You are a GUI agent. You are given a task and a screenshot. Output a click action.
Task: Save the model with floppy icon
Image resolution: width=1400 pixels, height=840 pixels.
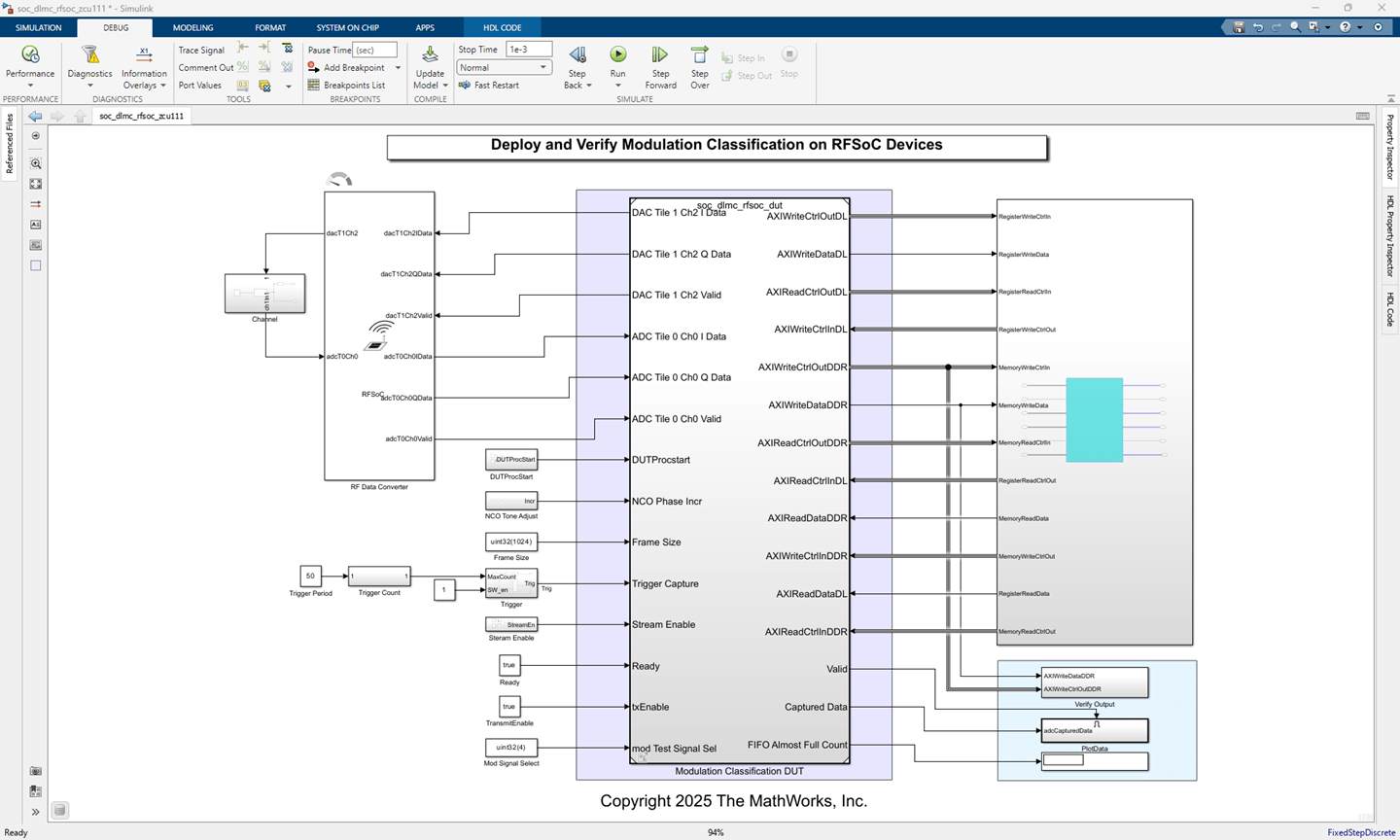(1238, 27)
